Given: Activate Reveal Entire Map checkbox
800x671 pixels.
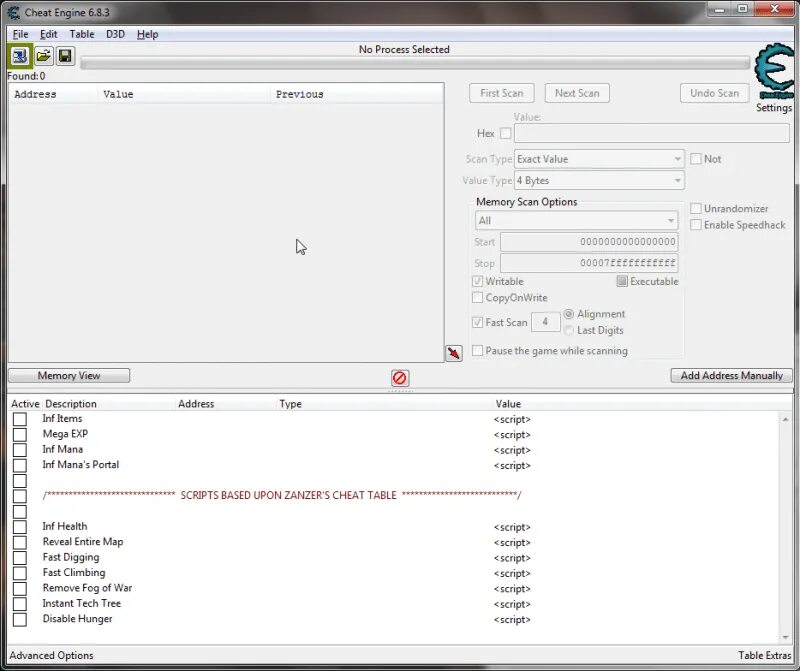Looking at the screenshot, I should coord(20,542).
